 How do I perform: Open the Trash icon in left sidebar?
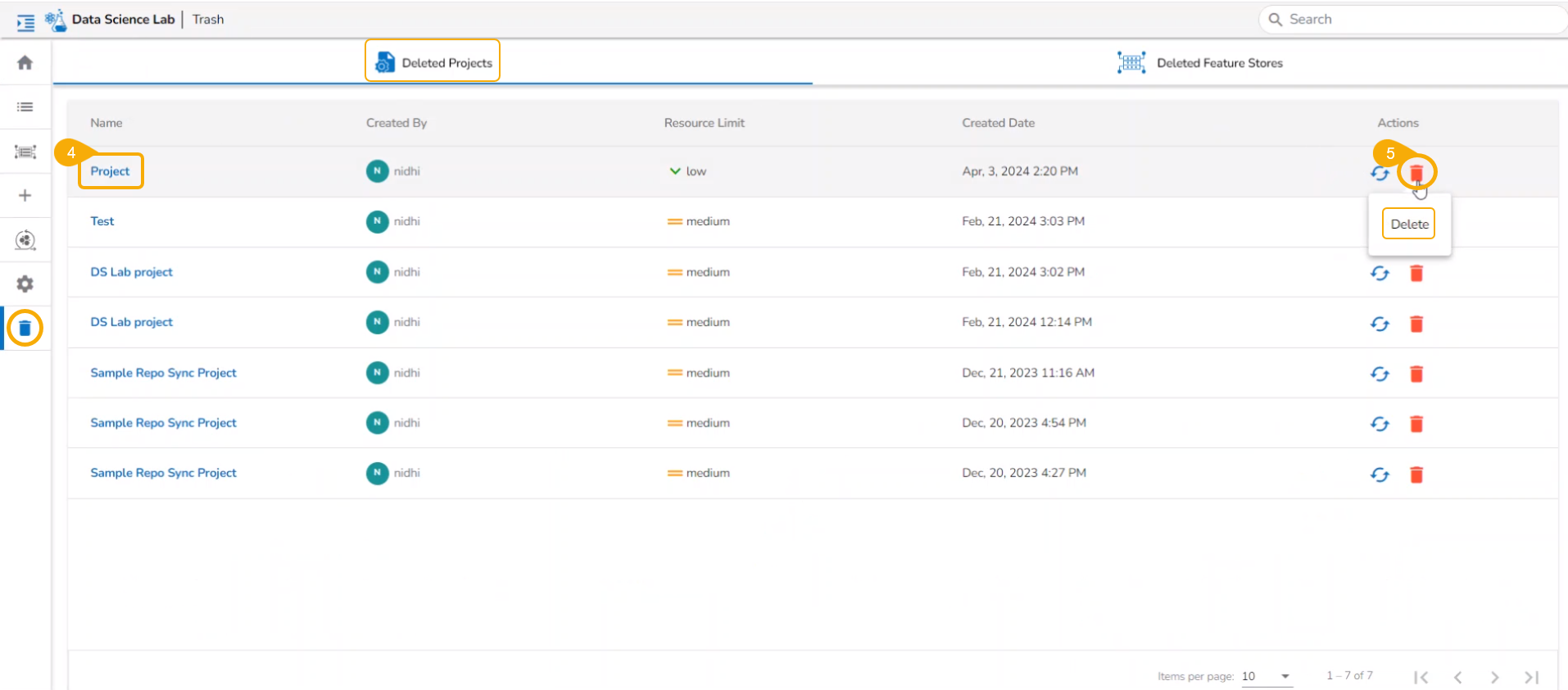click(x=25, y=328)
